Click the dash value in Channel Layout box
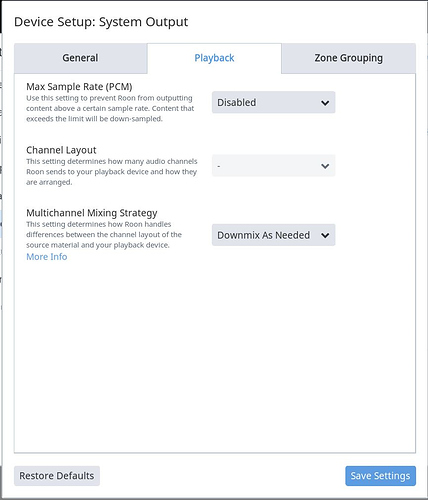Screen dimensions: 428x500 219,166
